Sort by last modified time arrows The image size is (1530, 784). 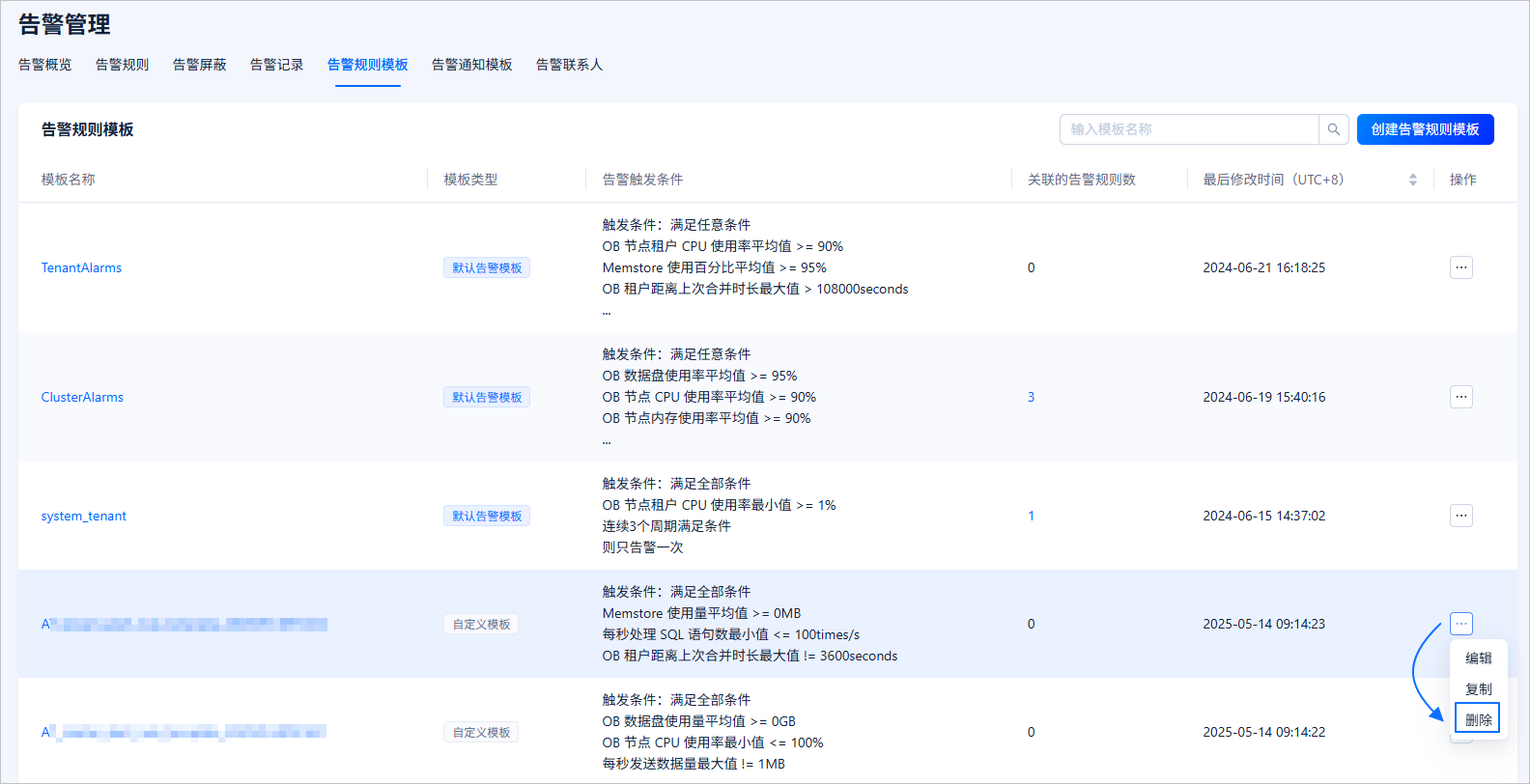click(x=1413, y=180)
